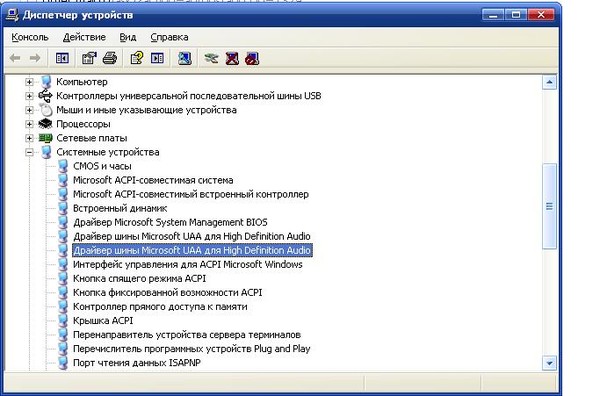Click the scrollbar down arrow

click(549, 363)
